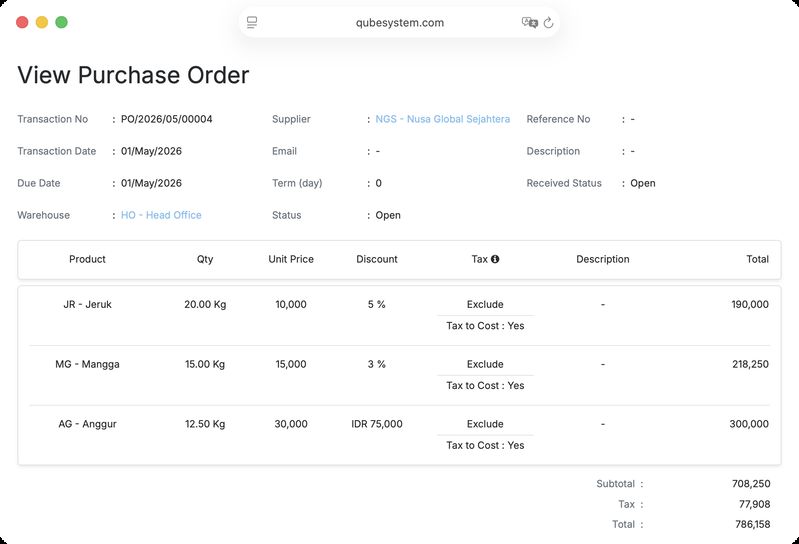799x544 pixels.
Task: Click the Total column header
Action: 757,259
